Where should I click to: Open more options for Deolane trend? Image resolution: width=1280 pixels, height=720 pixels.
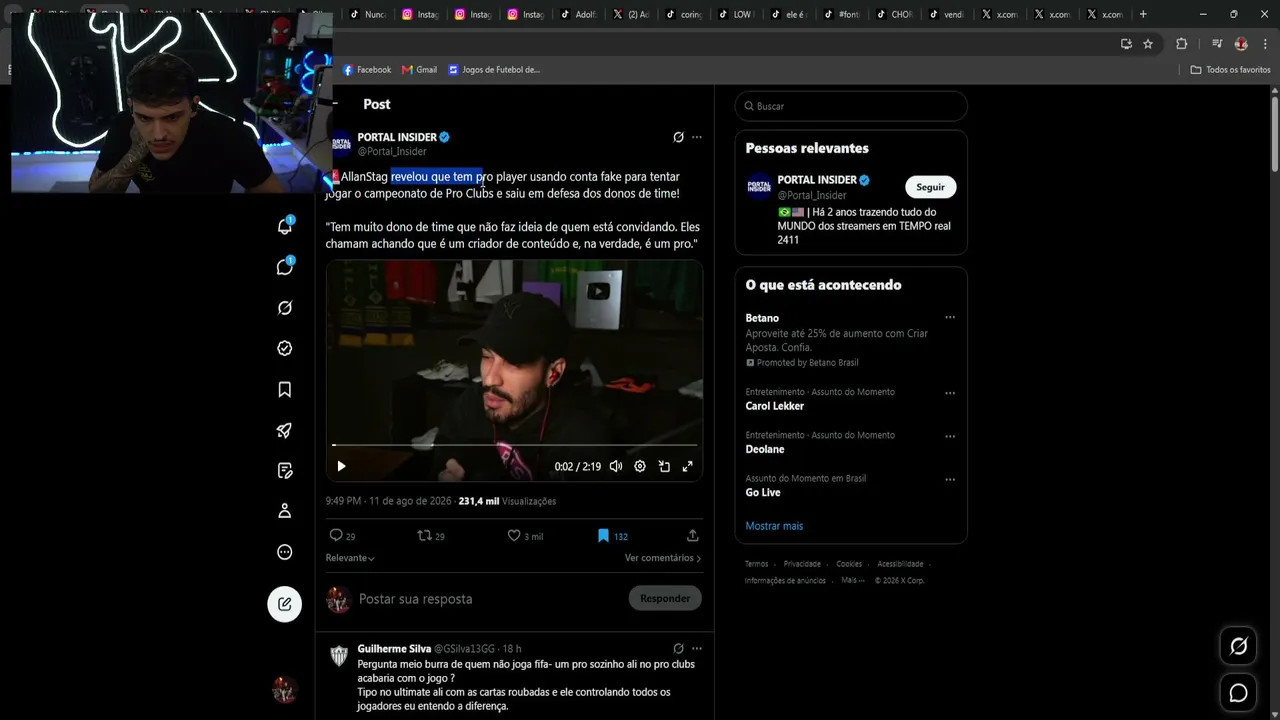pos(950,436)
